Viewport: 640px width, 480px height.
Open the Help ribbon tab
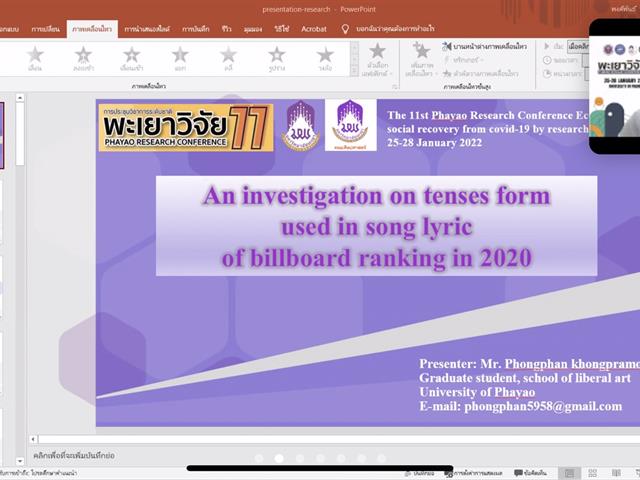(282, 29)
